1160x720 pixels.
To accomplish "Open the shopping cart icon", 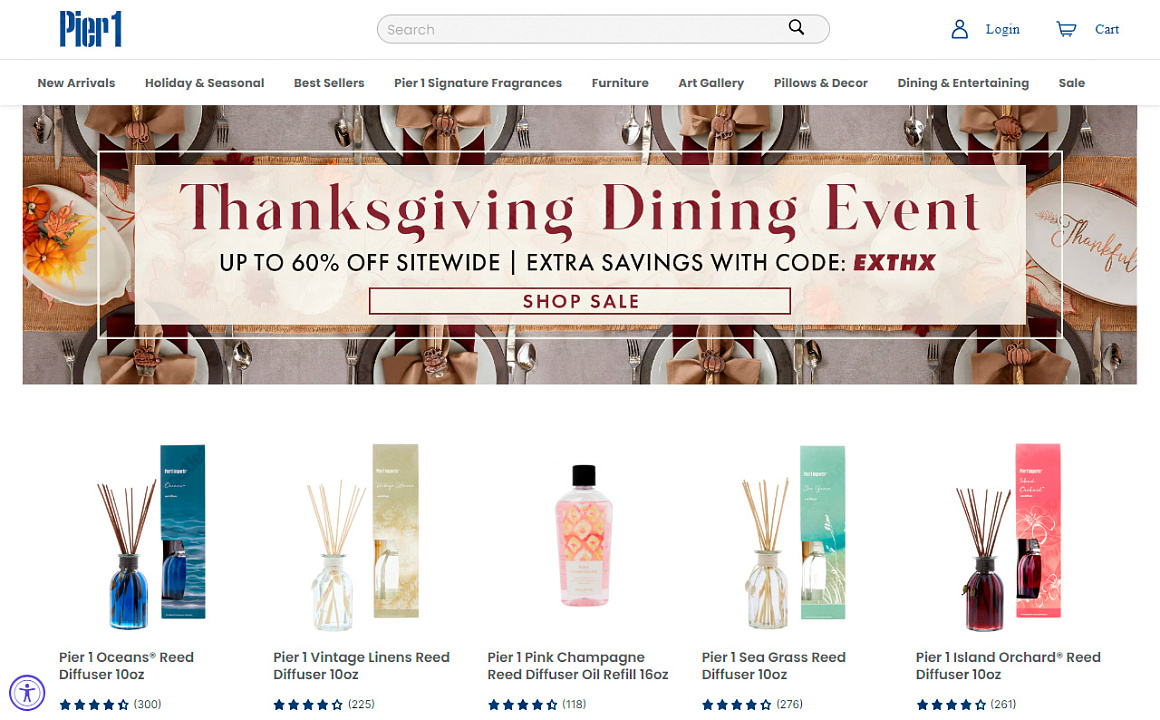I will (1066, 29).
